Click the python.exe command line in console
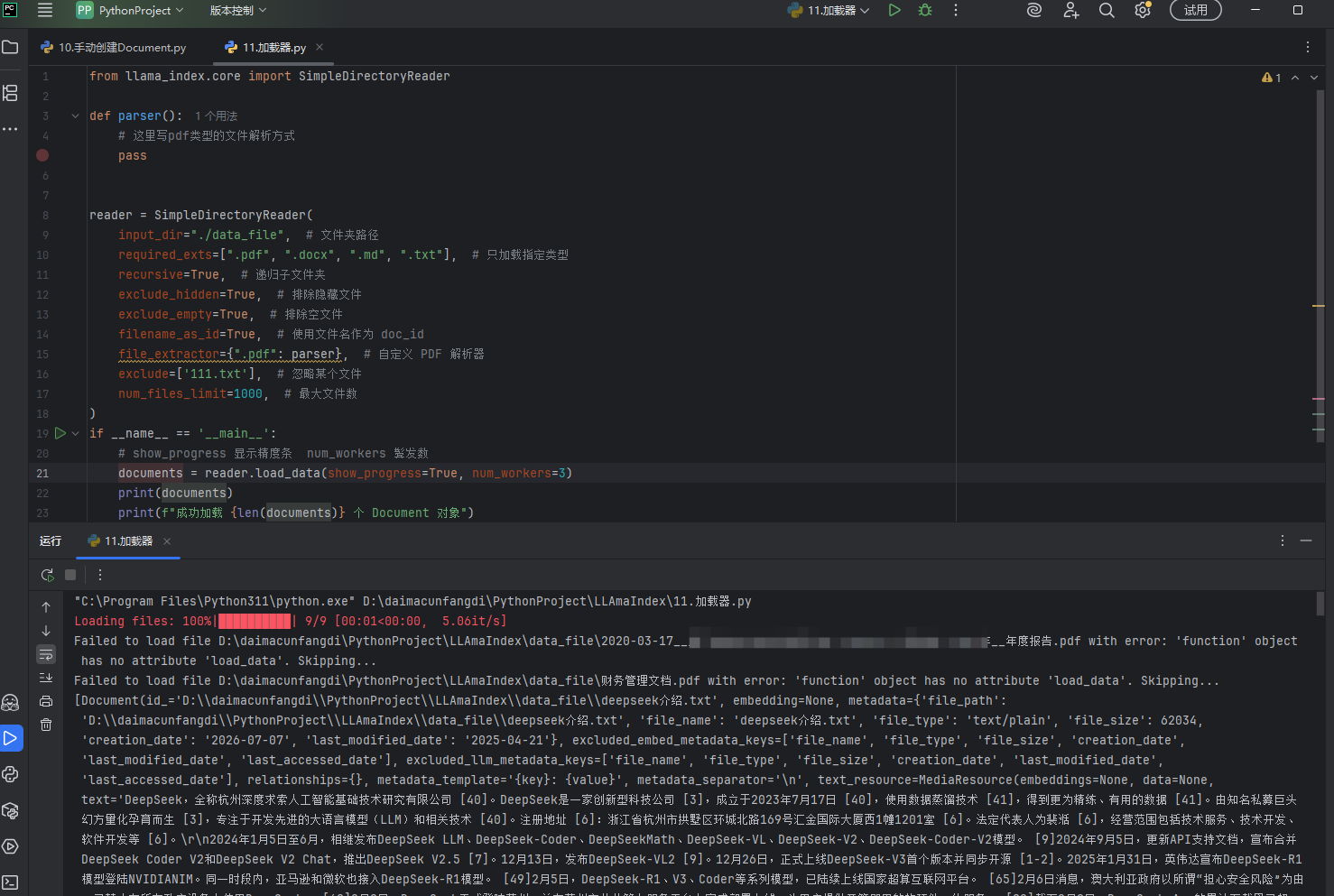1334x896 pixels. point(412,601)
